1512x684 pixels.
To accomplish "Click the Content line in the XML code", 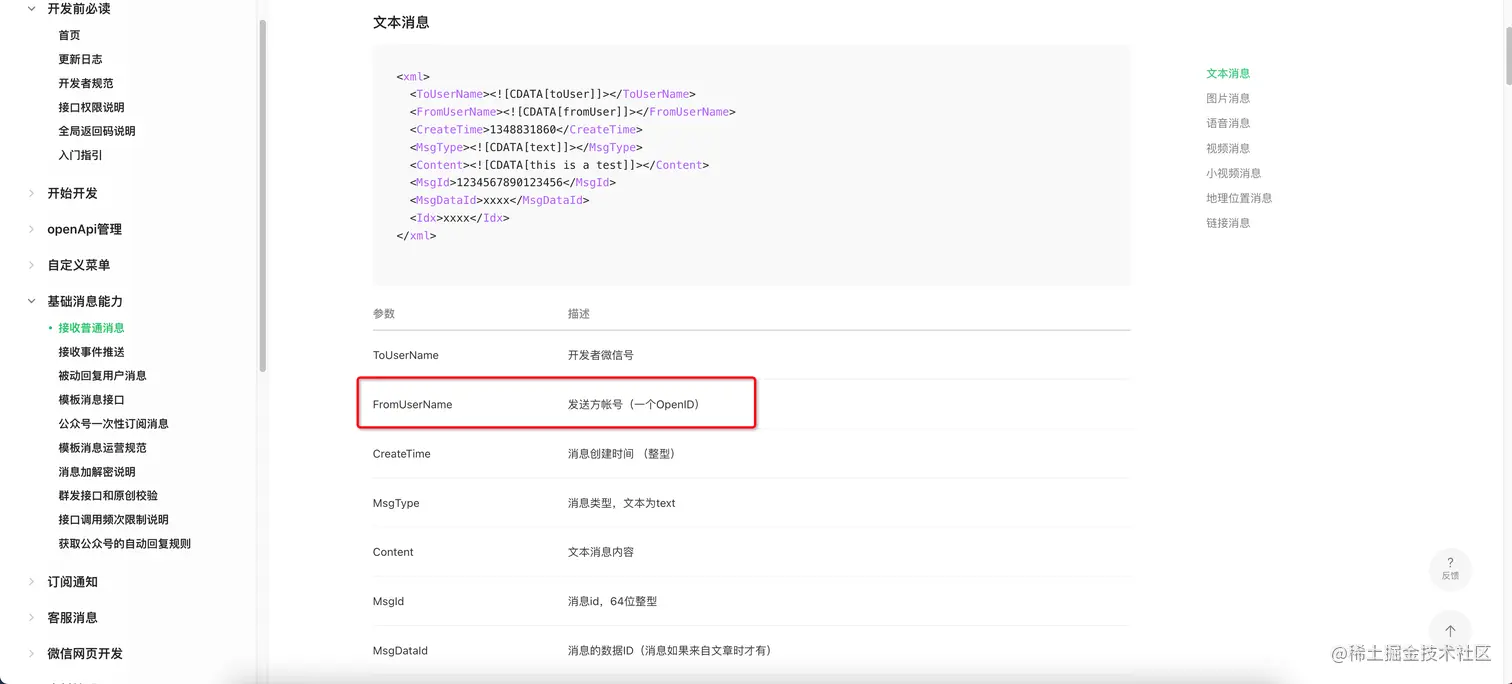I will click(559, 165).
